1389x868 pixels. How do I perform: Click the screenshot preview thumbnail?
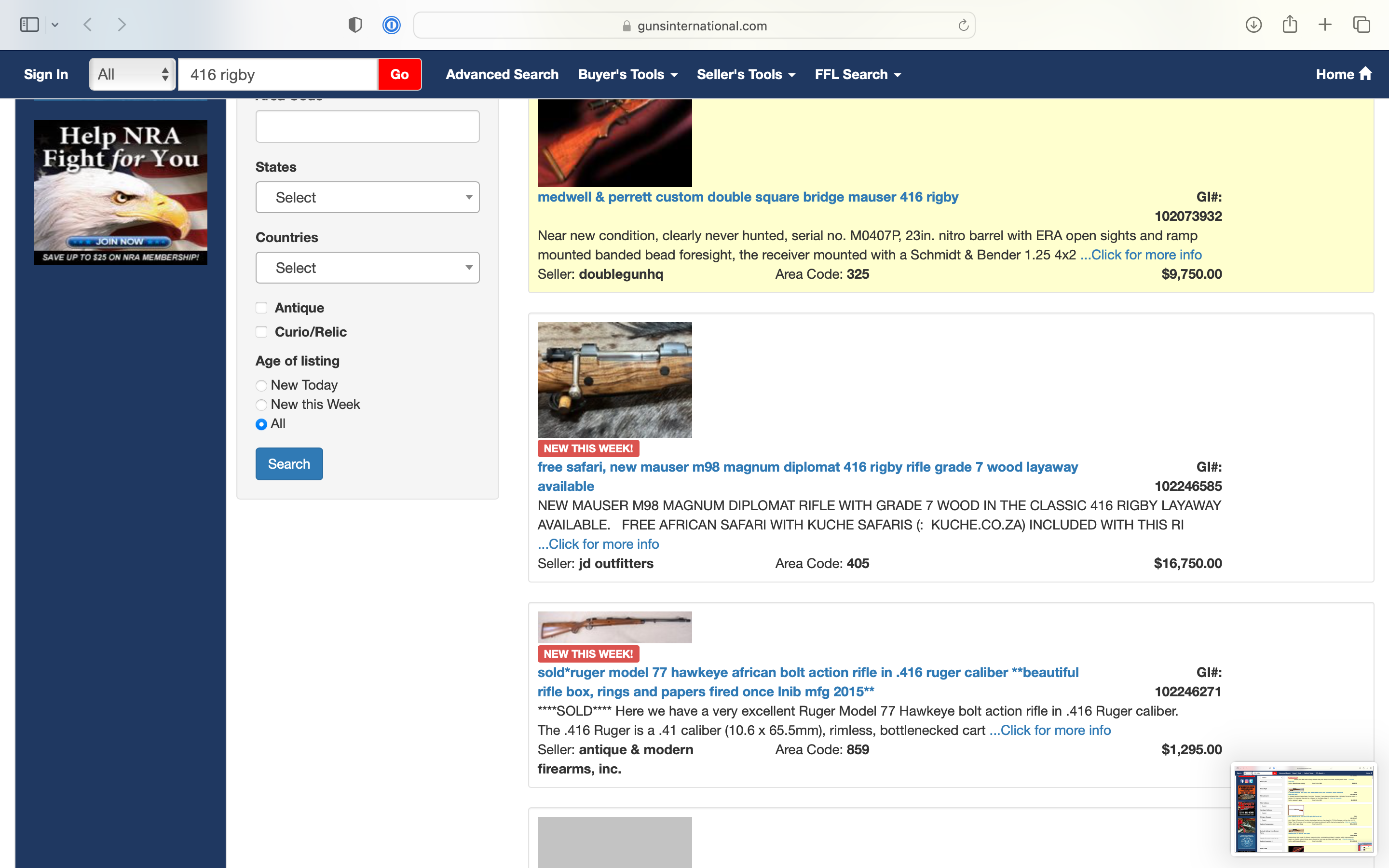click(1304, 808)
